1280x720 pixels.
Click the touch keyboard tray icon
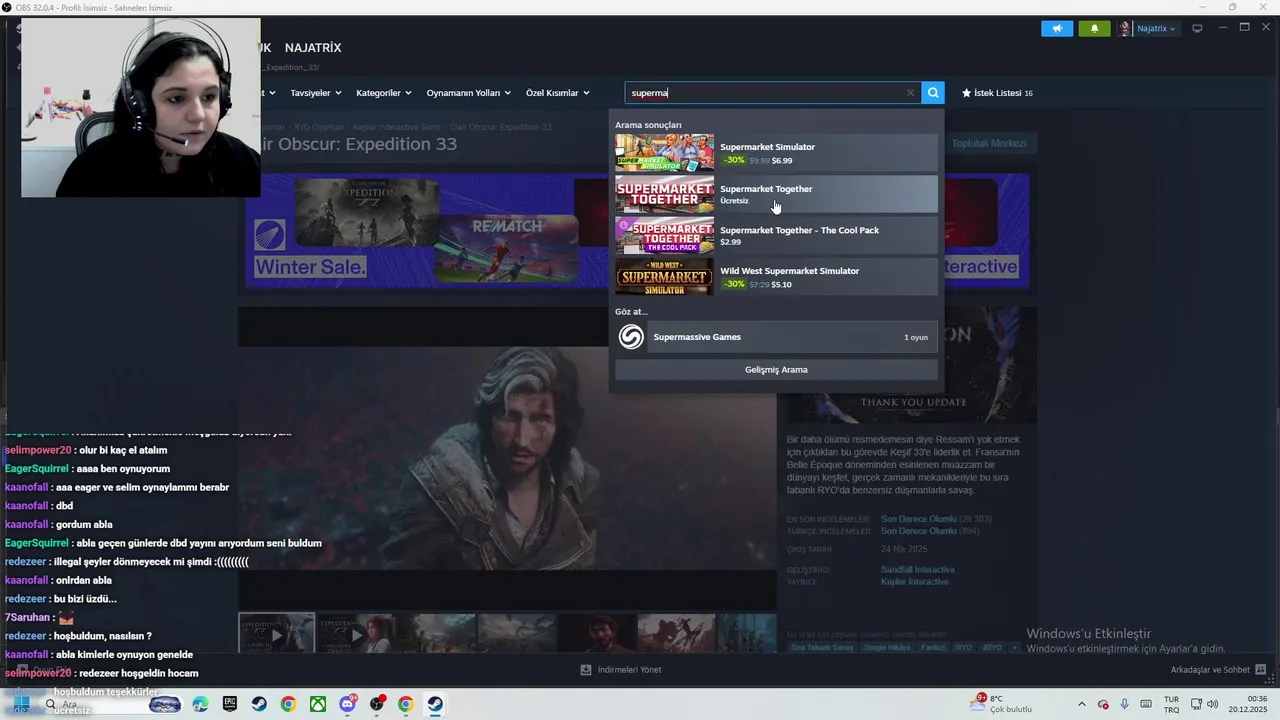click(1145, 704)
